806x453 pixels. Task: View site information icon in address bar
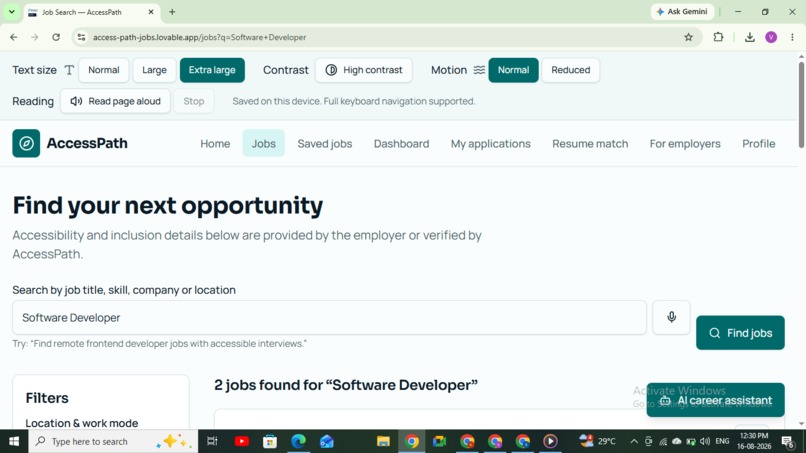click(x=81, y=37)
